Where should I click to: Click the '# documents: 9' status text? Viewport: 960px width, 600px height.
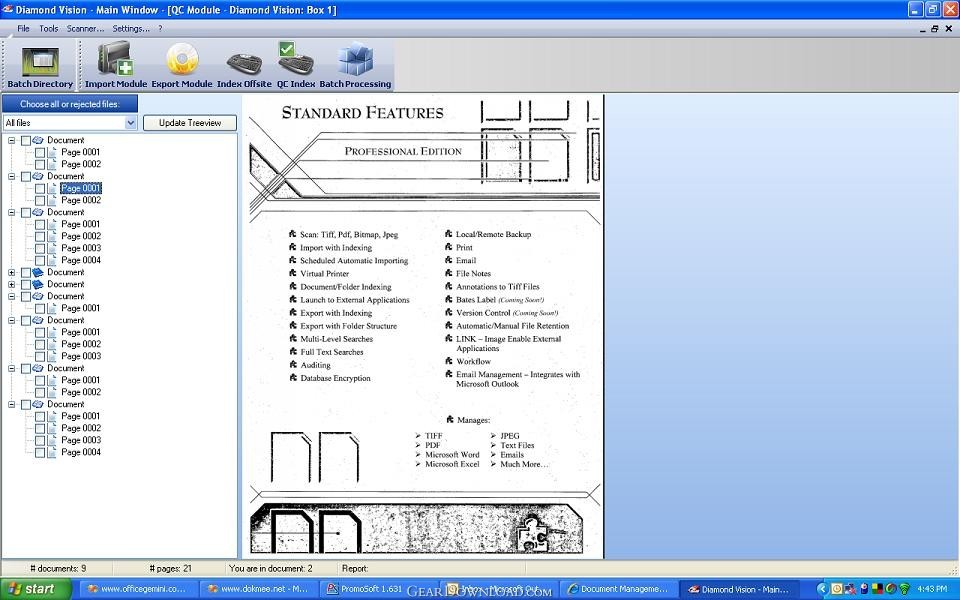pyautogui.click(x=58, y=569)
